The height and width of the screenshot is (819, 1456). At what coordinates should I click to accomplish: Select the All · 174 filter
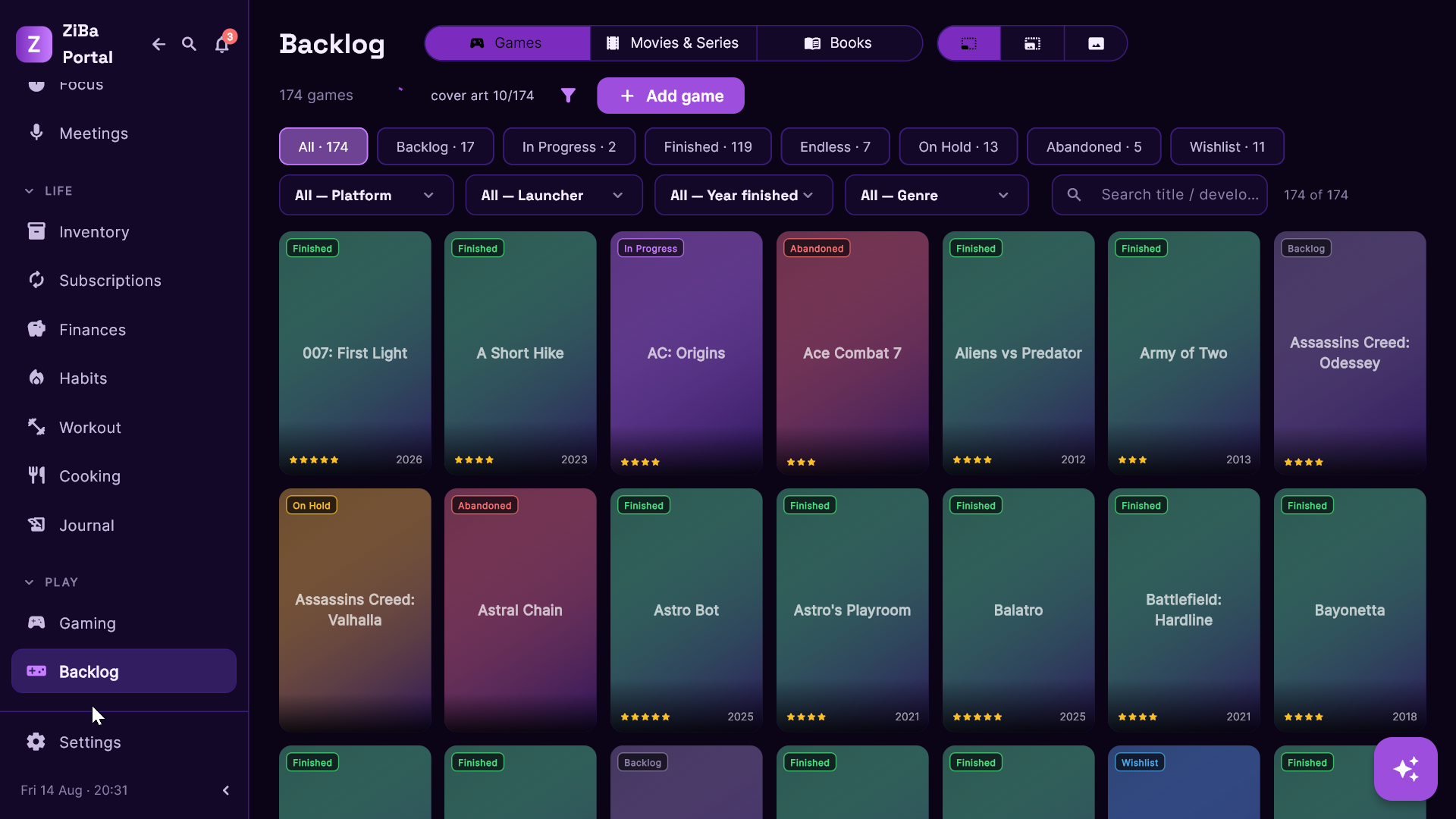(323, 146)
